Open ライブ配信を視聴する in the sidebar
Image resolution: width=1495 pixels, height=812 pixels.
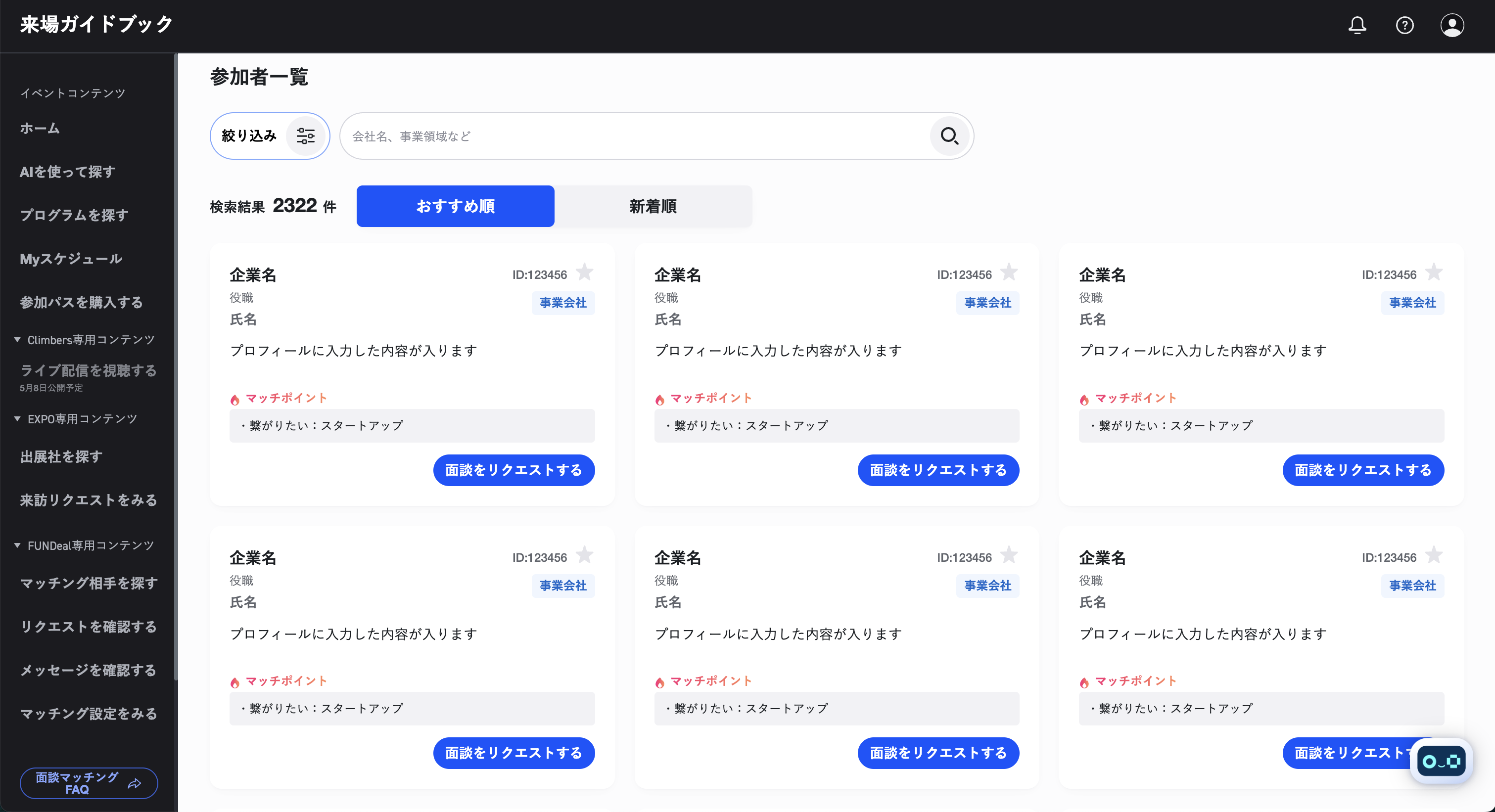click(88, 370)
